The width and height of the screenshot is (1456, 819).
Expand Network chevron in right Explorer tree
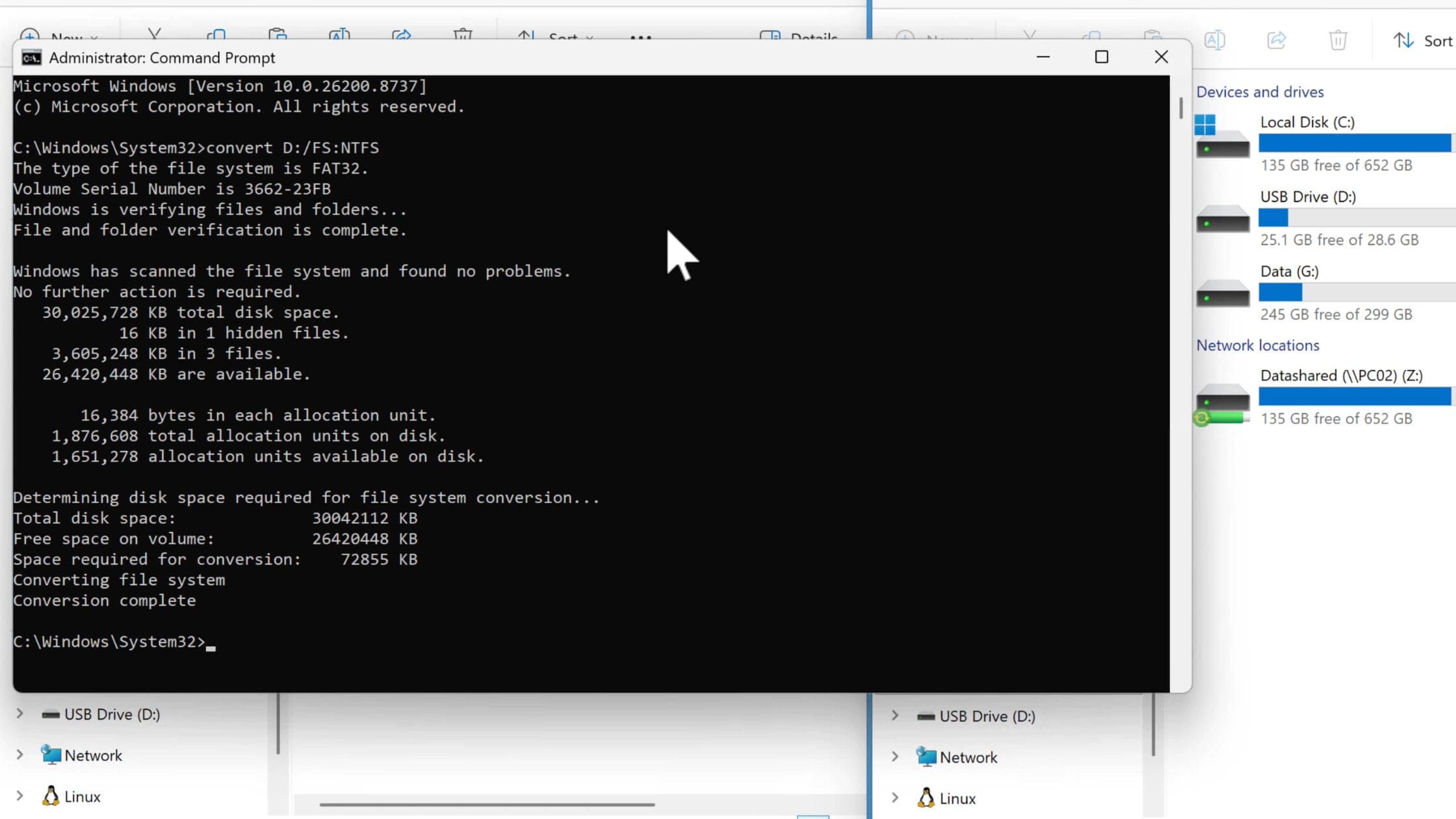coord(895,757)
